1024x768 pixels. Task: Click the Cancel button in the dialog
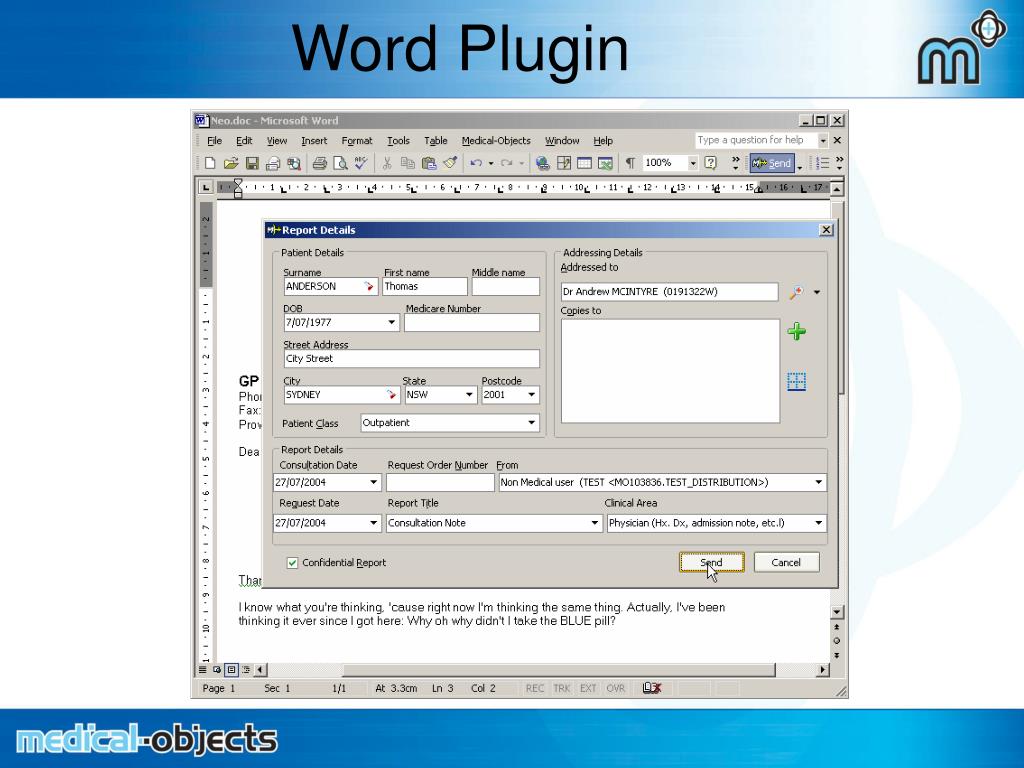786,562
